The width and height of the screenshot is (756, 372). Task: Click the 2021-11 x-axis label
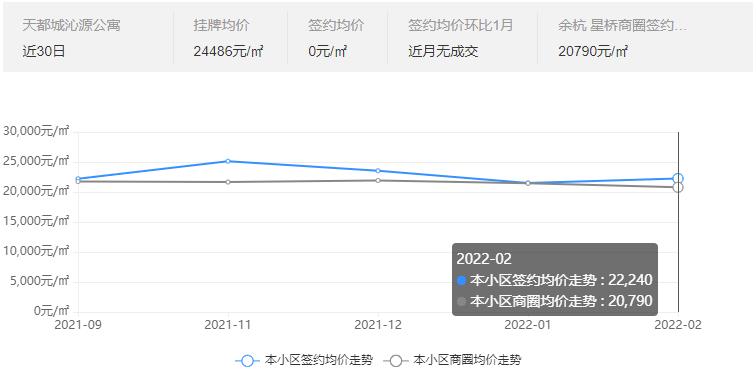pyautogui.click(x=228, y=325)
